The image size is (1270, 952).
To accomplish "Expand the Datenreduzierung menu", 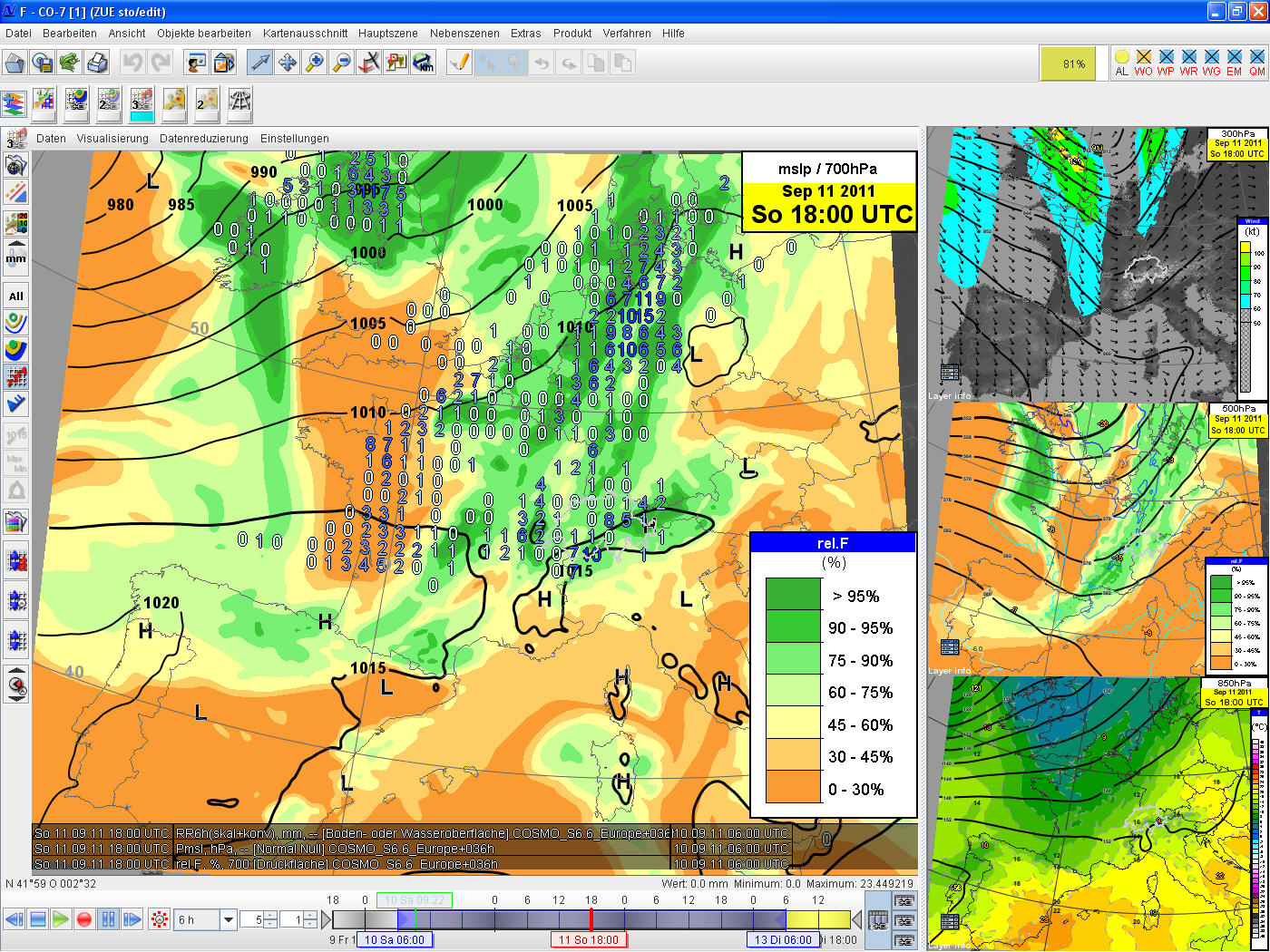I will click(x=203, y=139).
